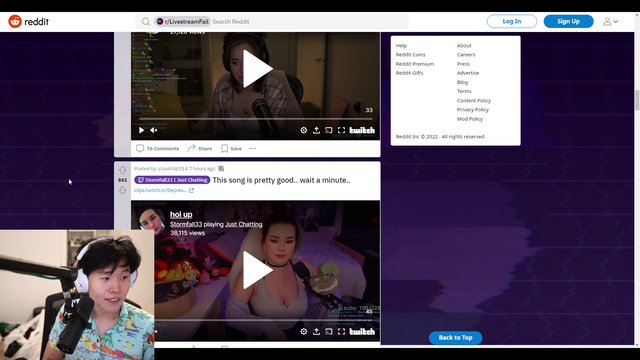Open the Blog link
Viewport: 640px width, 360px height.
(x=462, y=82)
